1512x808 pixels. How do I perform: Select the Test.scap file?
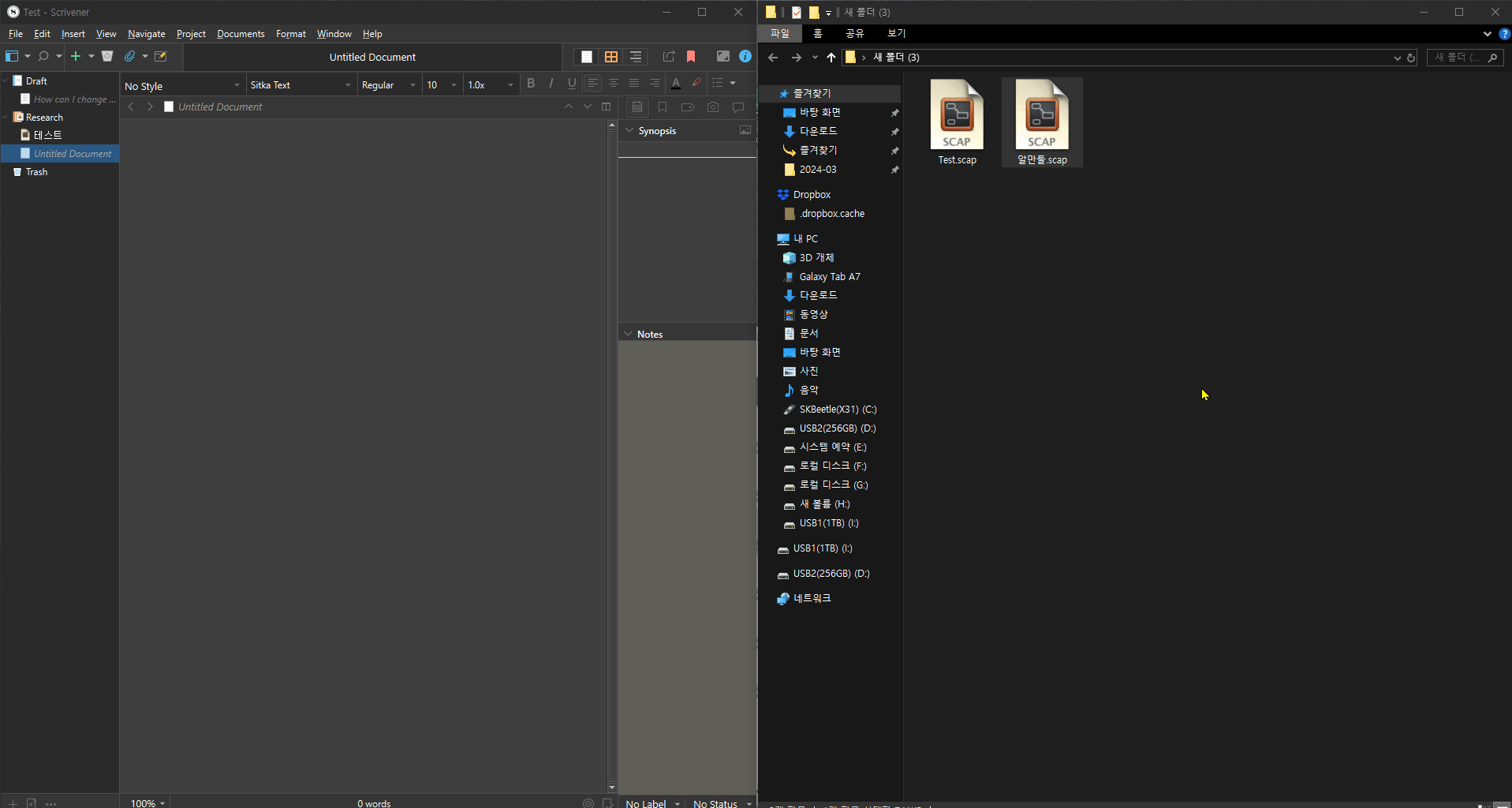point(957,118)
